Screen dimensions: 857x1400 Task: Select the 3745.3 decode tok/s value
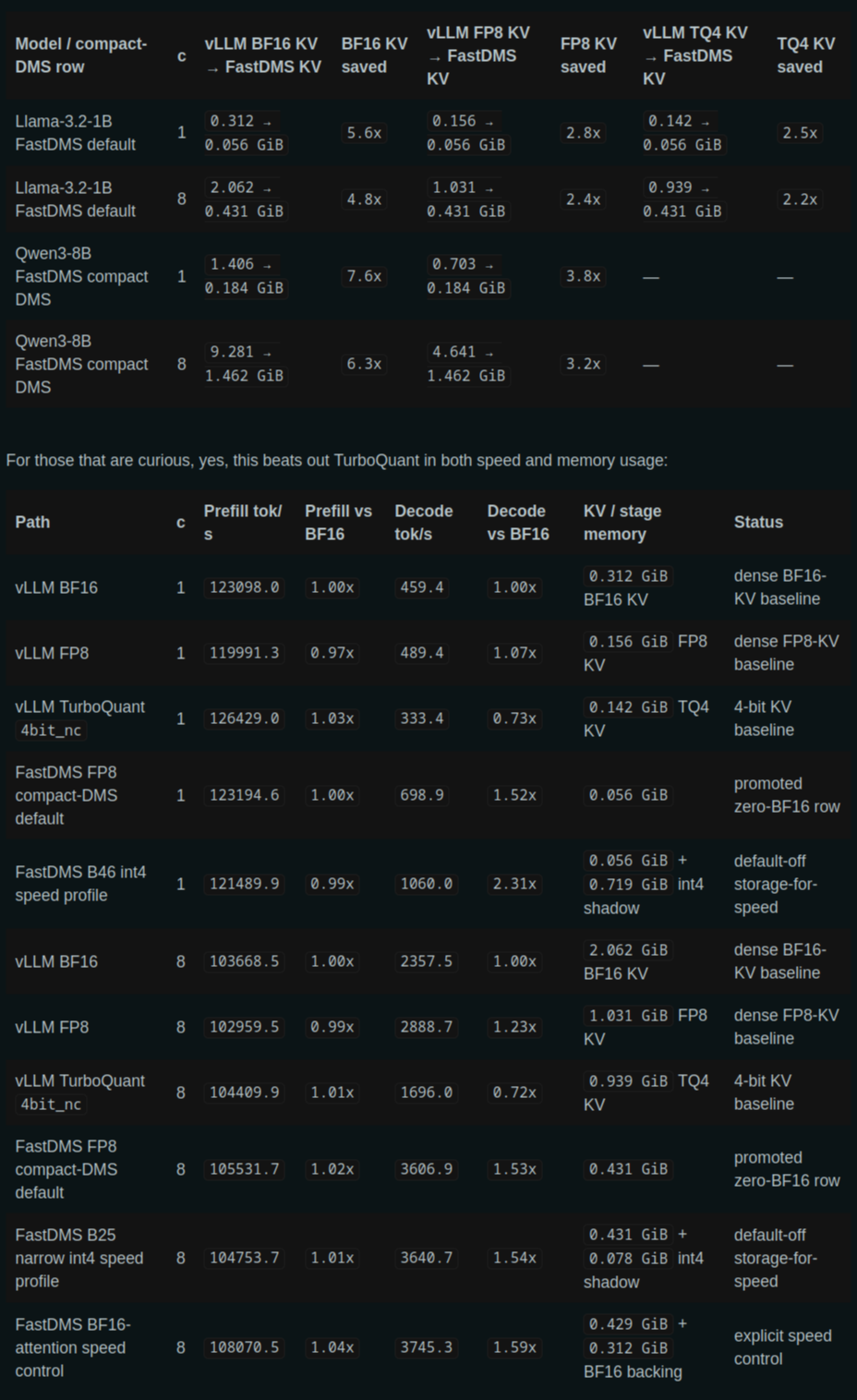coord(426,1347)
